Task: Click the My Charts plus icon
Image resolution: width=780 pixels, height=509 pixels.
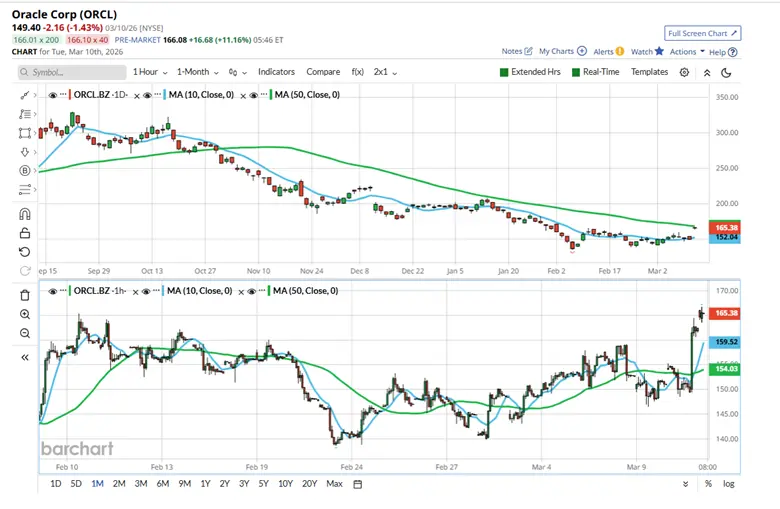Action: tap(582, 51)
